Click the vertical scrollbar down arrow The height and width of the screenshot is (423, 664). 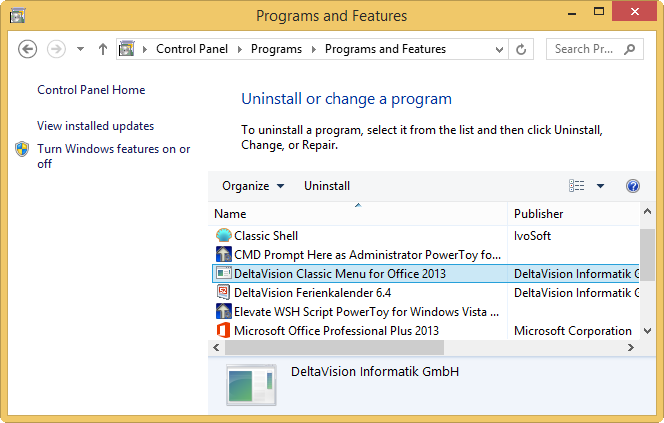647,331
